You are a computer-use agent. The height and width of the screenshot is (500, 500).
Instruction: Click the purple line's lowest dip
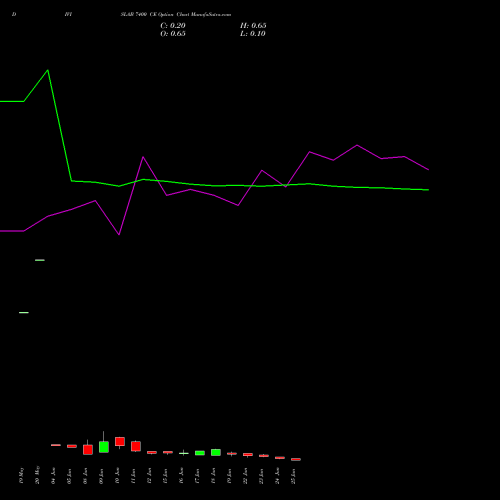coord(119,235)
